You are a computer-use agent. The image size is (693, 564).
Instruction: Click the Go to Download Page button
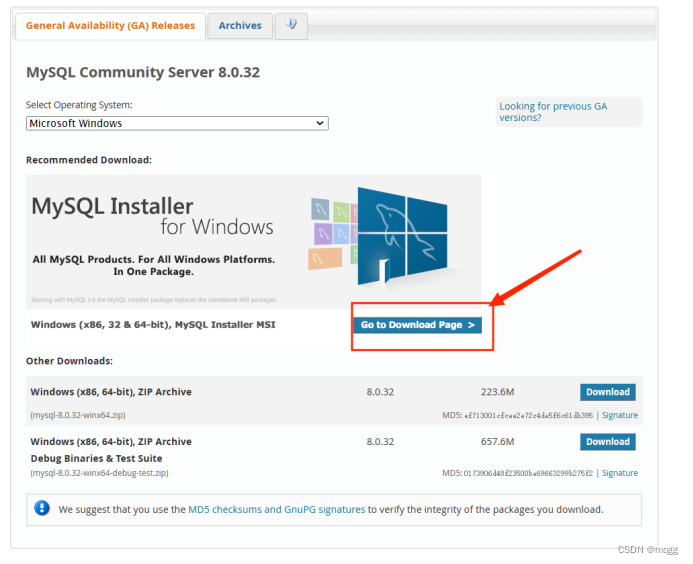[x=418, y=325]
